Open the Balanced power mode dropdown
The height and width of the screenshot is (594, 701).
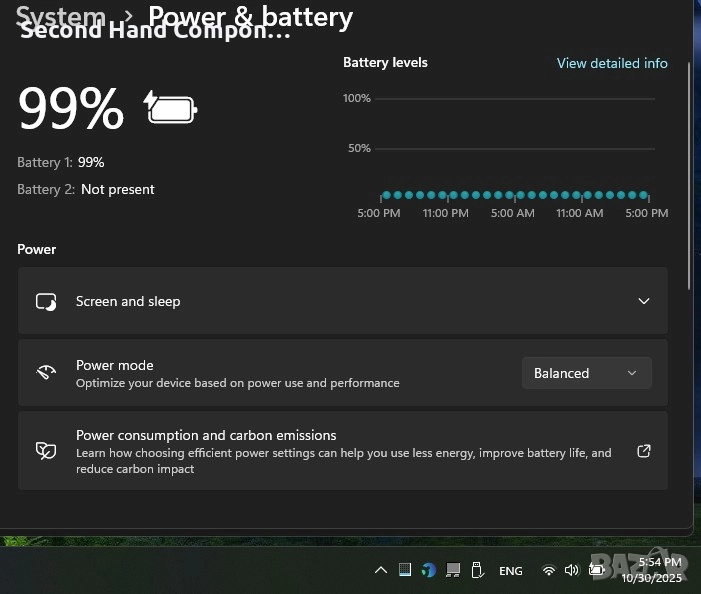point(586,373)
